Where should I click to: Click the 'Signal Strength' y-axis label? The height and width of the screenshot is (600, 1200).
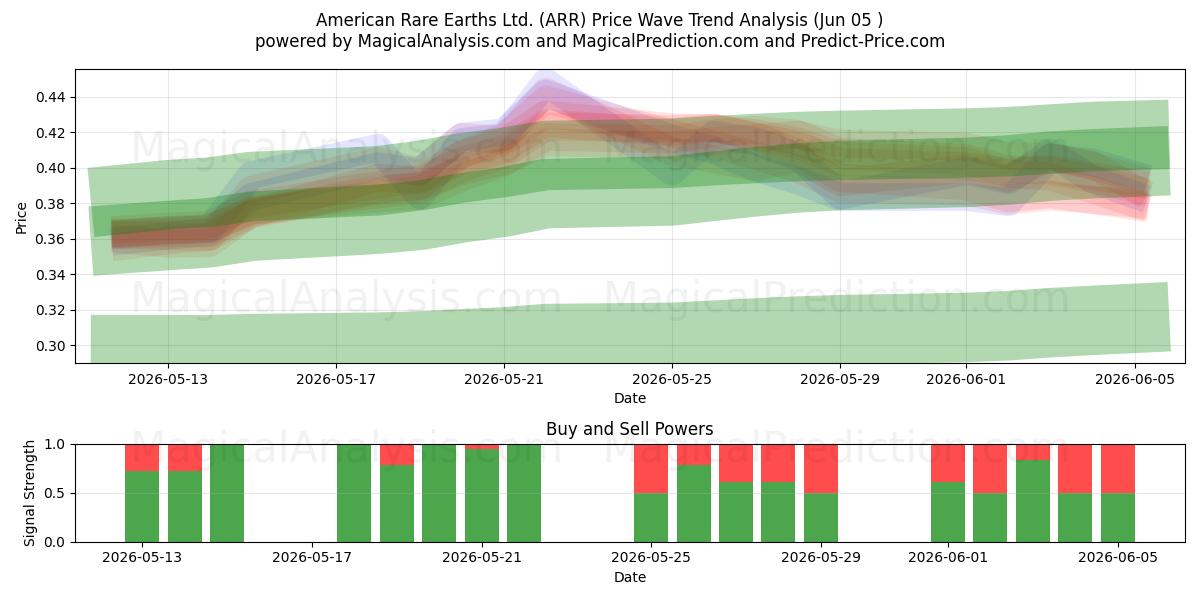[30, 493]
